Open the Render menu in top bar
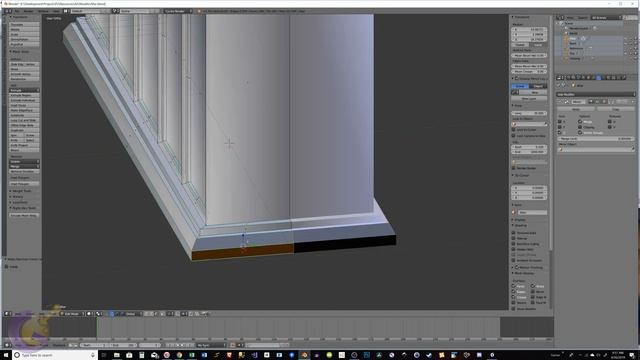Screen dimensions: 640x360 (x=29, y=11)
